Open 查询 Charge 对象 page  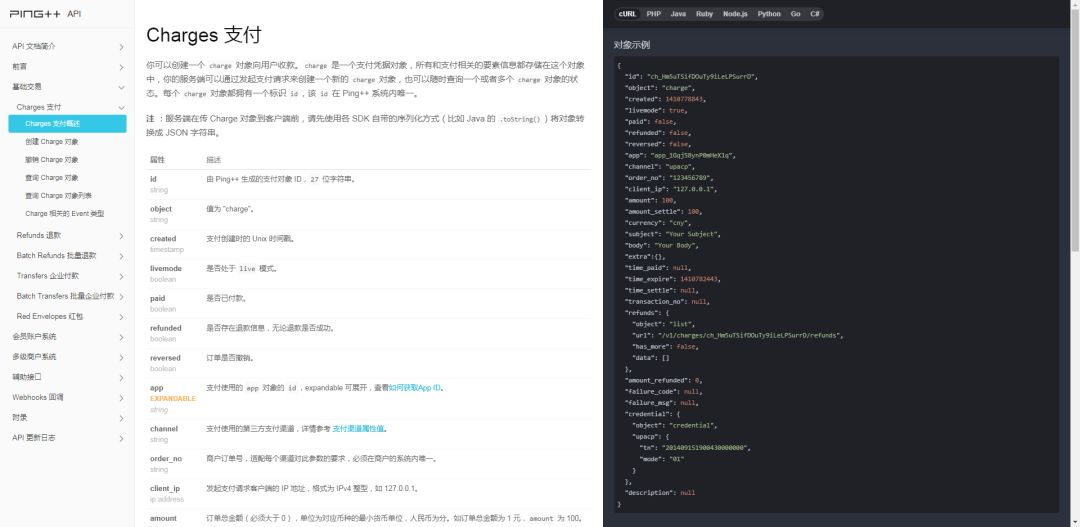pos(52,178)
